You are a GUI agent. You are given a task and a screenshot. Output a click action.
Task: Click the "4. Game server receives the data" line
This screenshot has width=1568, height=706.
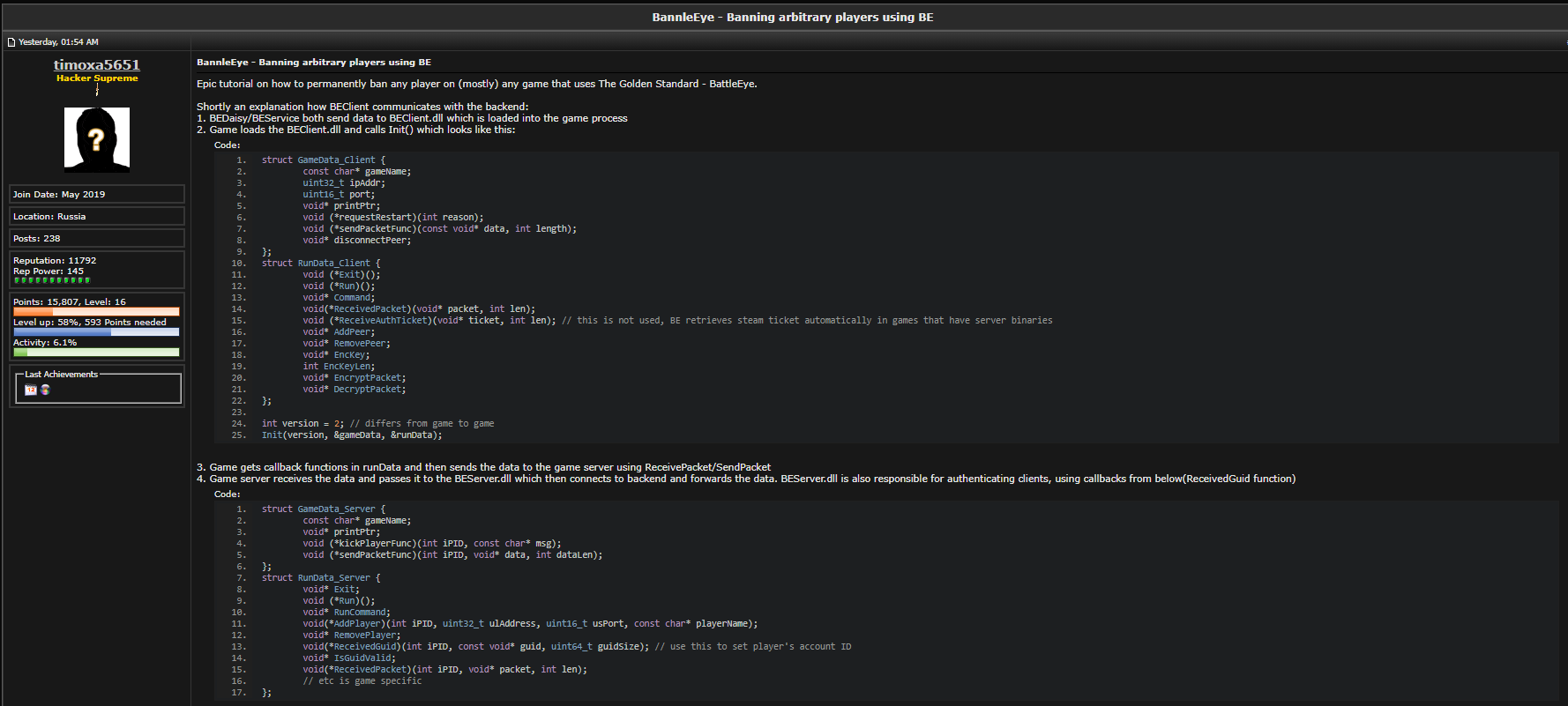[x=746, y=479]
